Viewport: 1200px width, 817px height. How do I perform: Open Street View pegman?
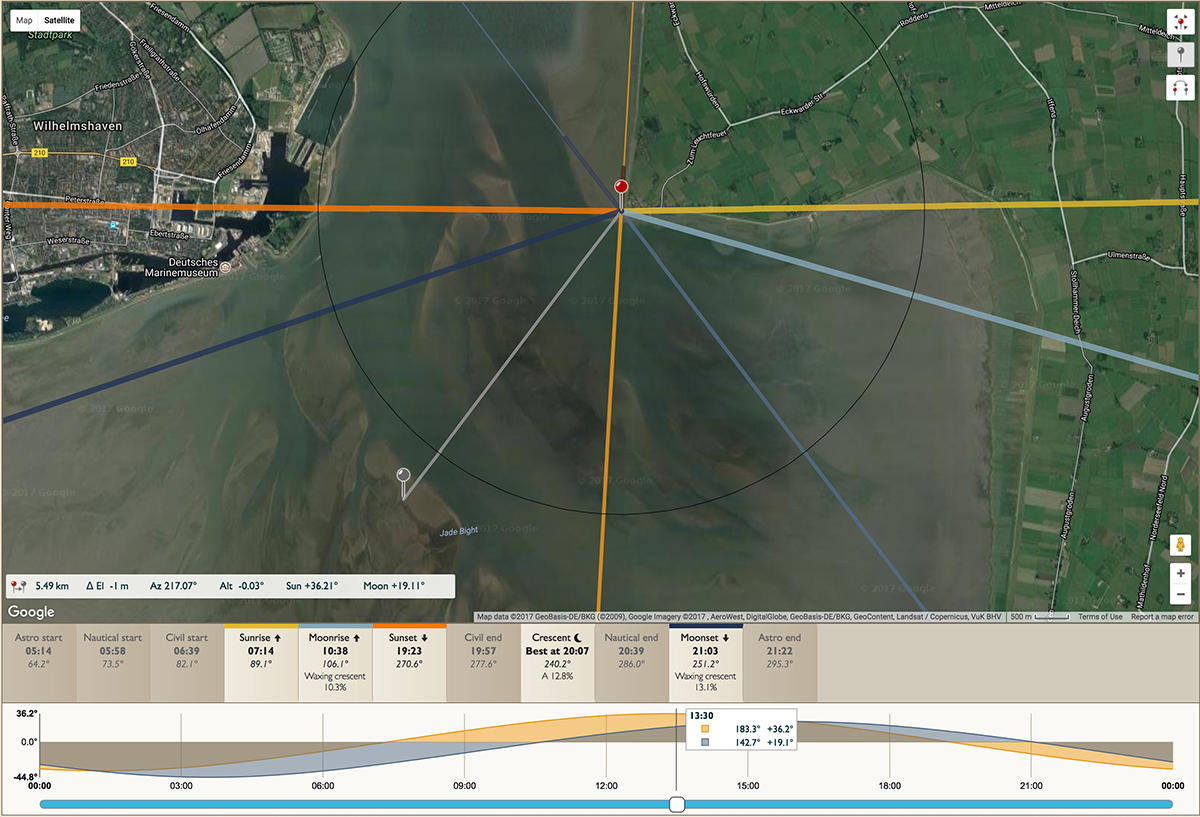click(1180, 546)
